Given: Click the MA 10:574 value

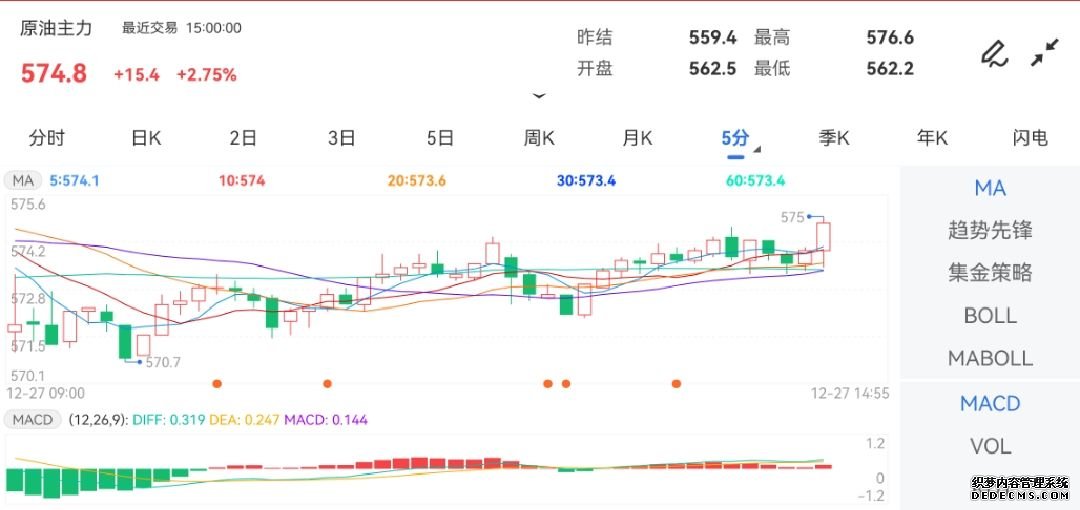Looking at the screenshot, I should coord(242,181).
